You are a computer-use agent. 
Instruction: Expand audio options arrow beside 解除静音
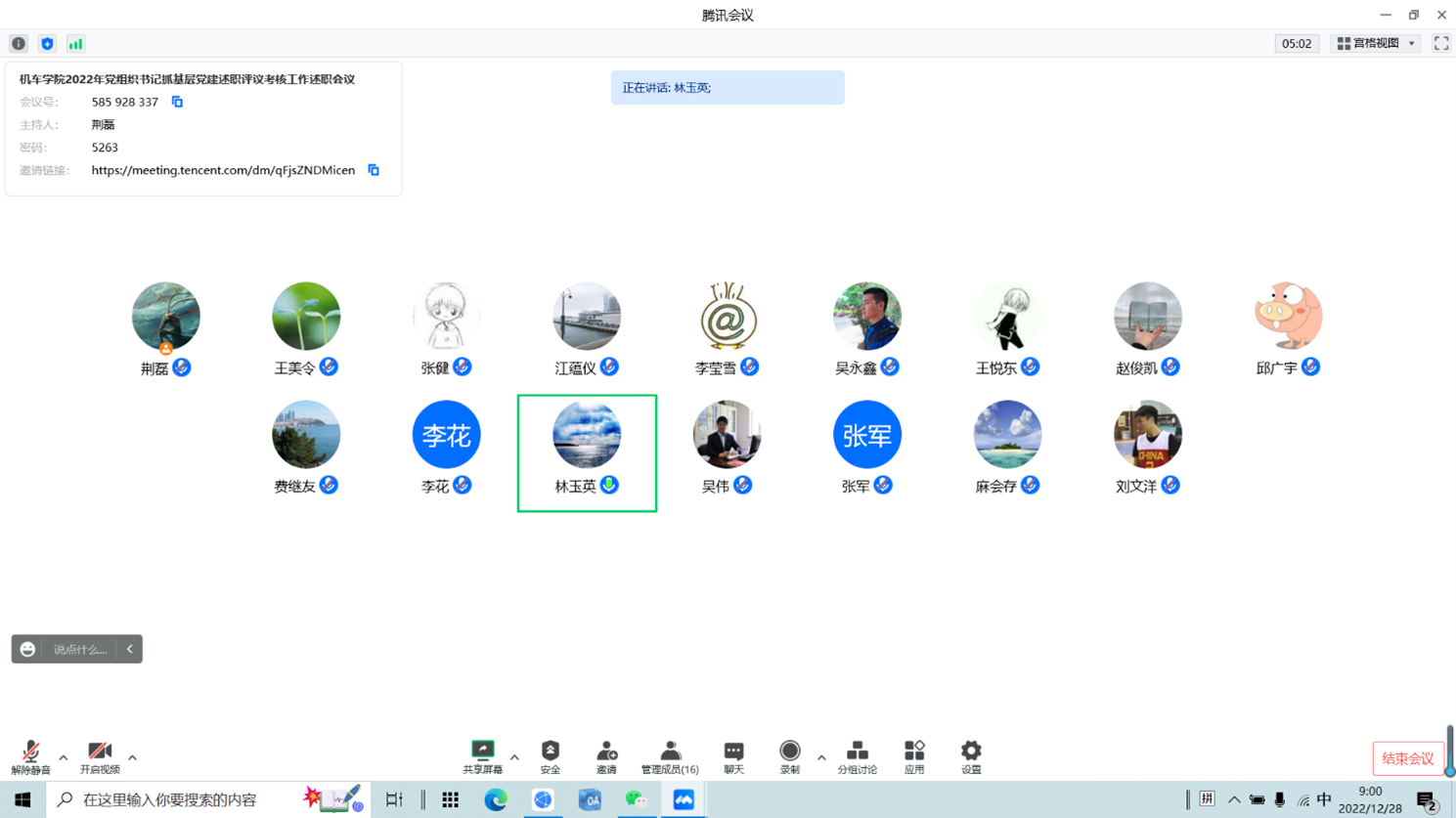(64, 757)
